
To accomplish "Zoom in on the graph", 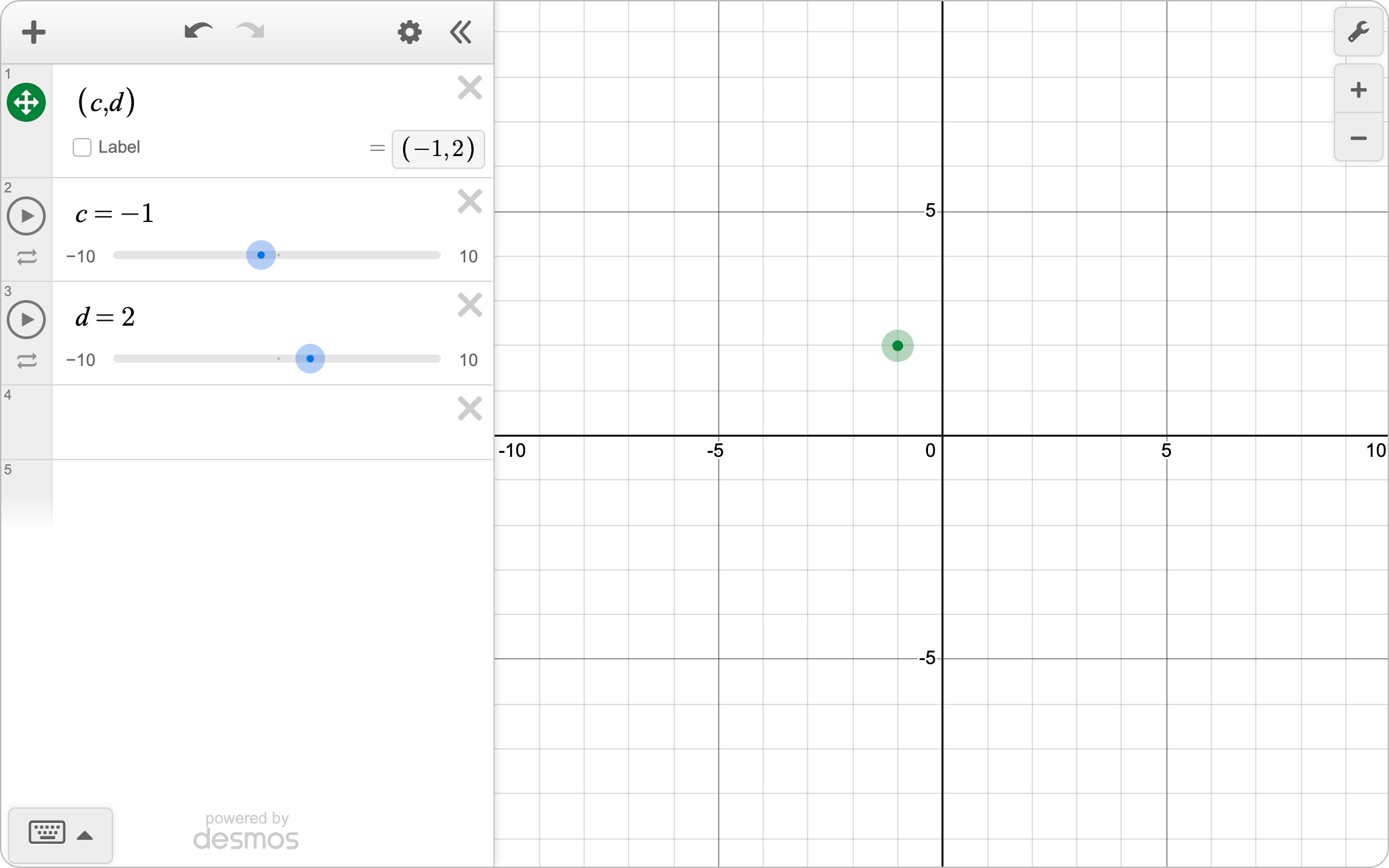I will (1358, 89).
